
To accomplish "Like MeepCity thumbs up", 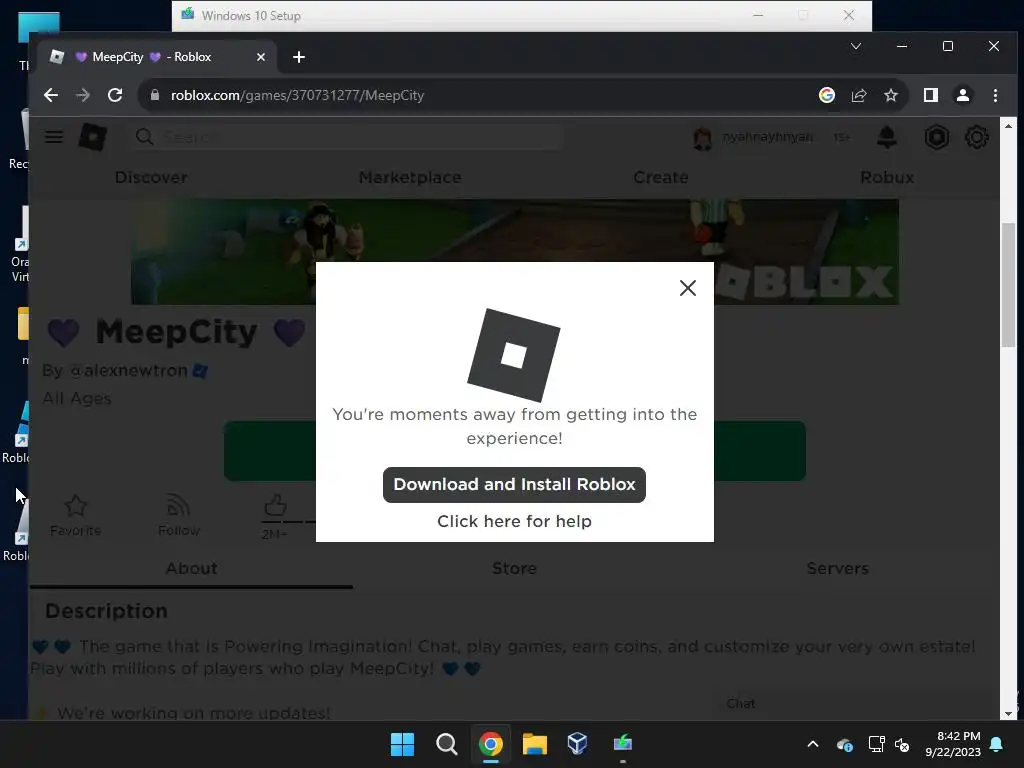I will coord(275,505).
